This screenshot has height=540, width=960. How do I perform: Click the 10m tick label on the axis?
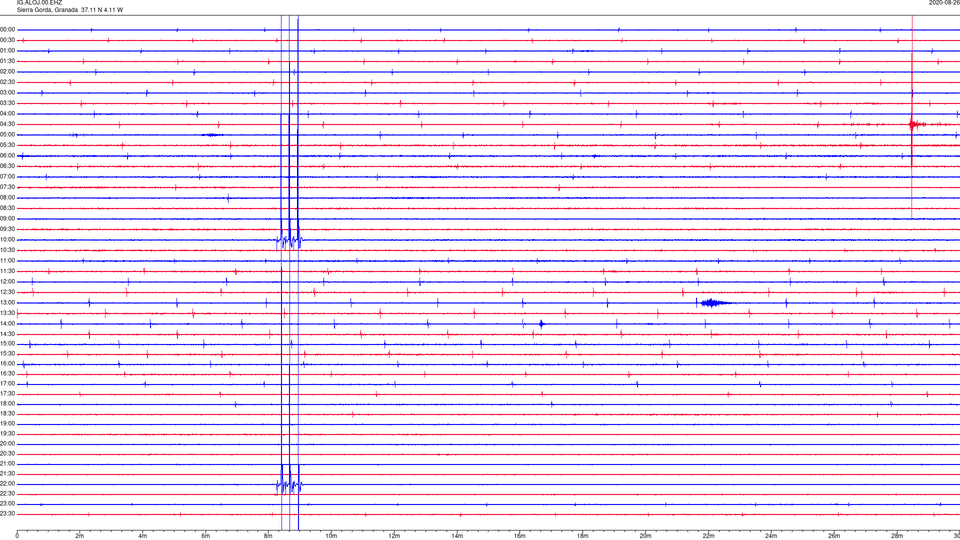click(x=331, y=536)
